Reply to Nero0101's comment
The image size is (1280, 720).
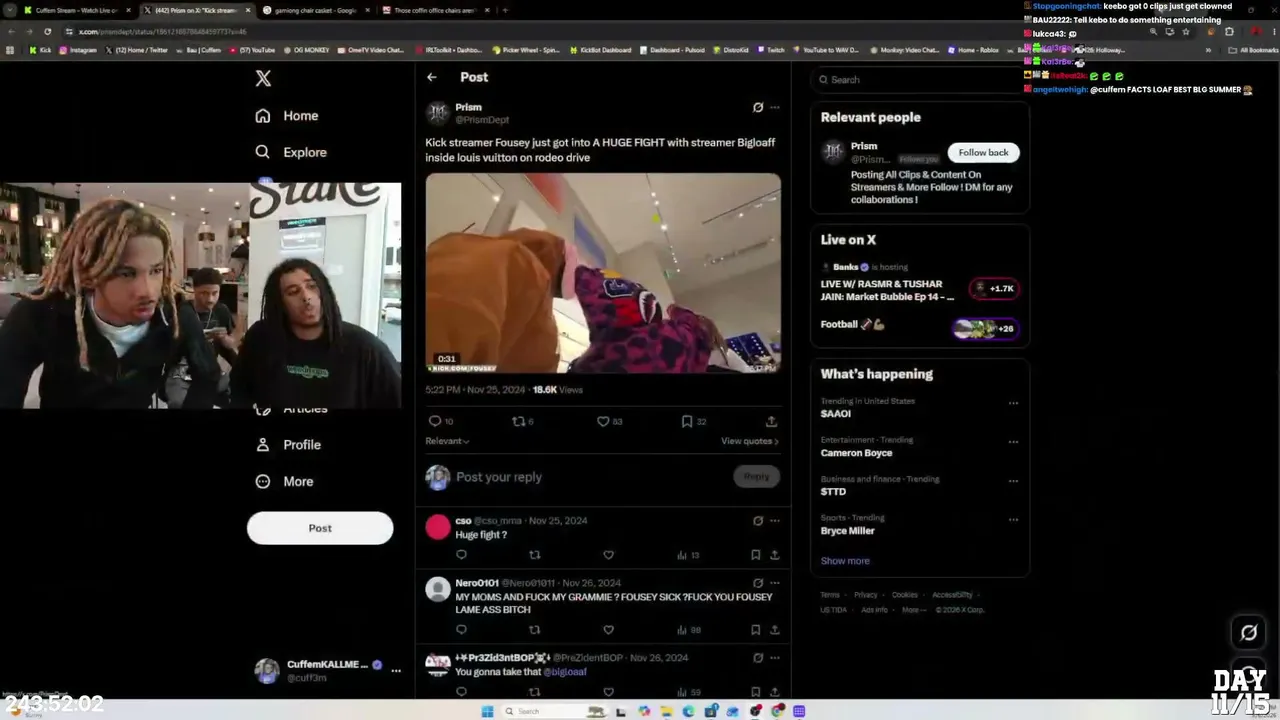pos(461,630)
